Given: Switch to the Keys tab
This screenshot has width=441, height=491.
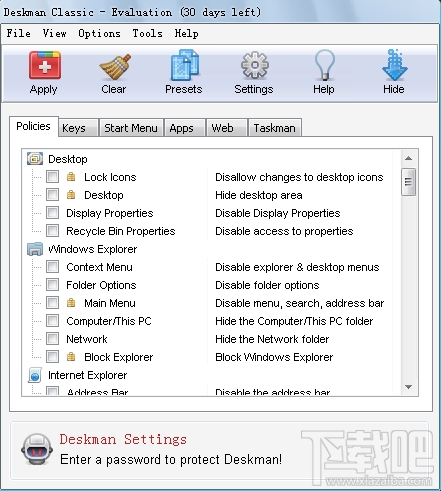Looking at the screenshot, I should [78, 128].
